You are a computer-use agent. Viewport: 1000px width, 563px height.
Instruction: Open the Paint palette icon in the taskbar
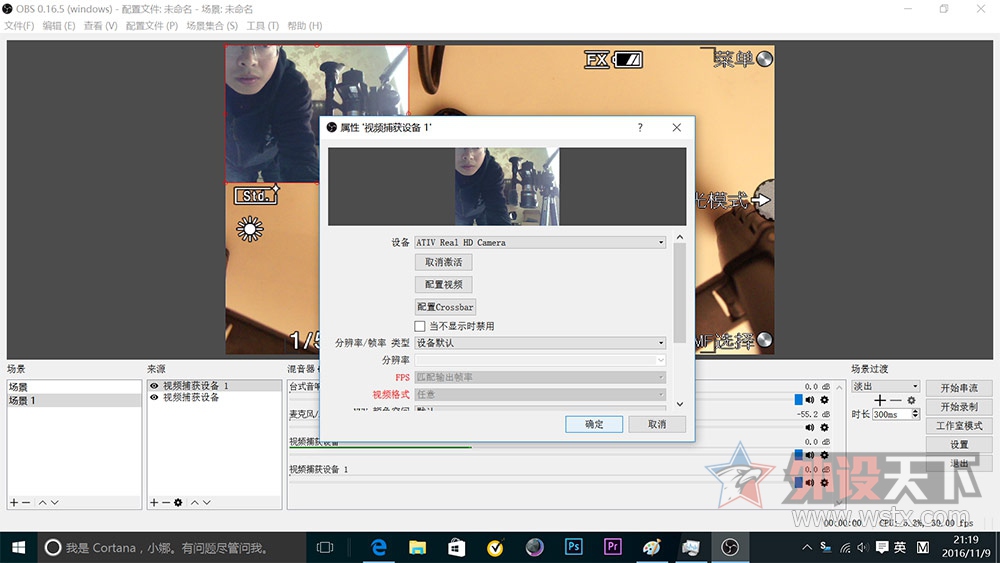(x=651, y=547)
